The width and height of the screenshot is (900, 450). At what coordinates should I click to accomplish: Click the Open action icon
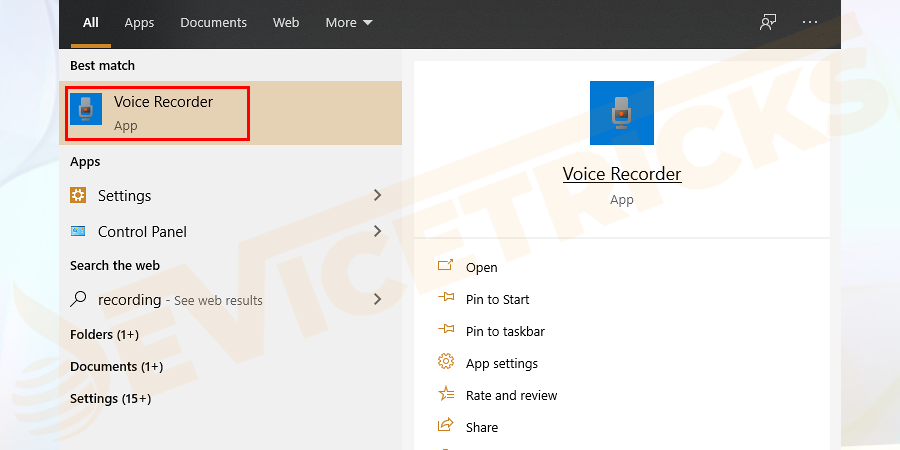pyautogui.click(x=445, y=265)
